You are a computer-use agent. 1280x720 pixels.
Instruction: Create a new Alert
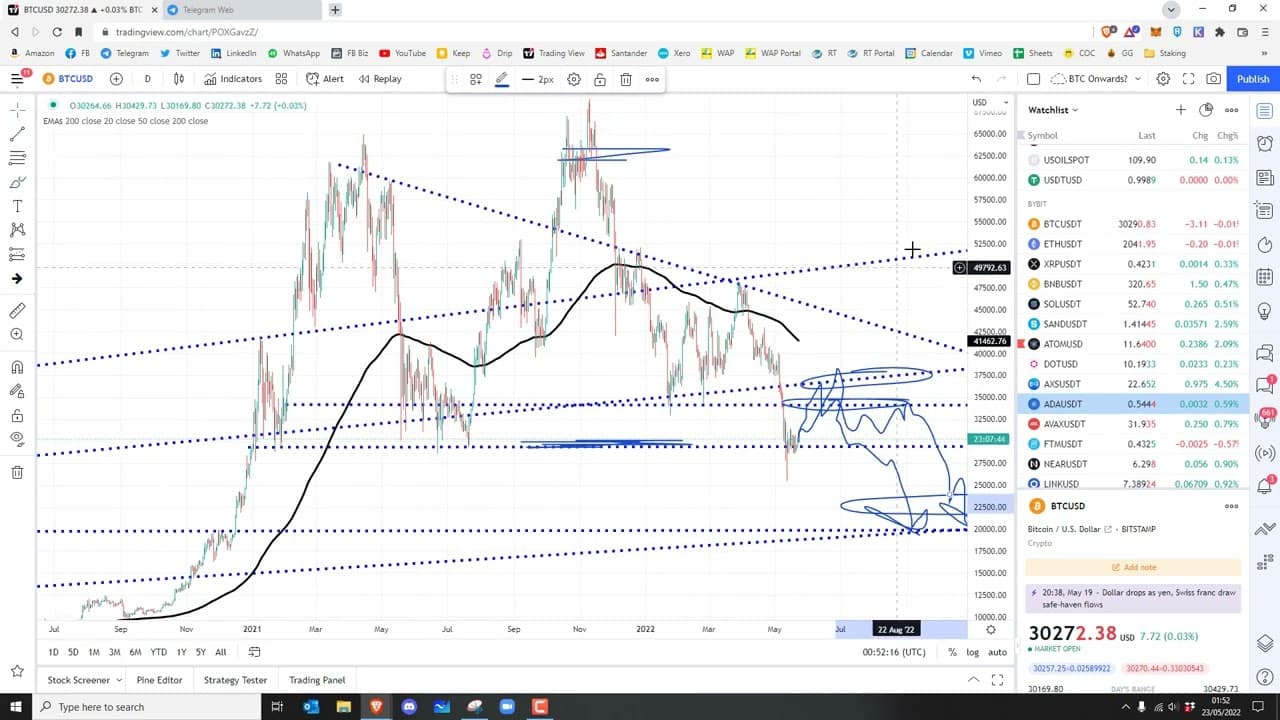click(325, 79)
